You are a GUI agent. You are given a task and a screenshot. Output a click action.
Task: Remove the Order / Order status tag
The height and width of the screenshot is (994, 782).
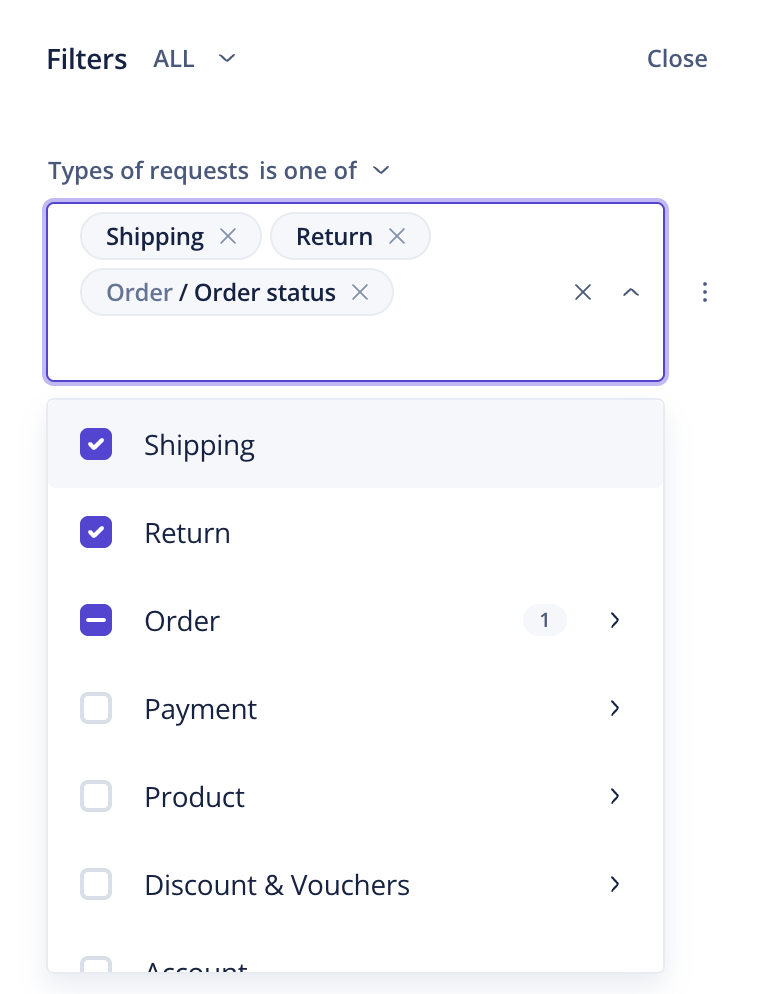point(360,292)
